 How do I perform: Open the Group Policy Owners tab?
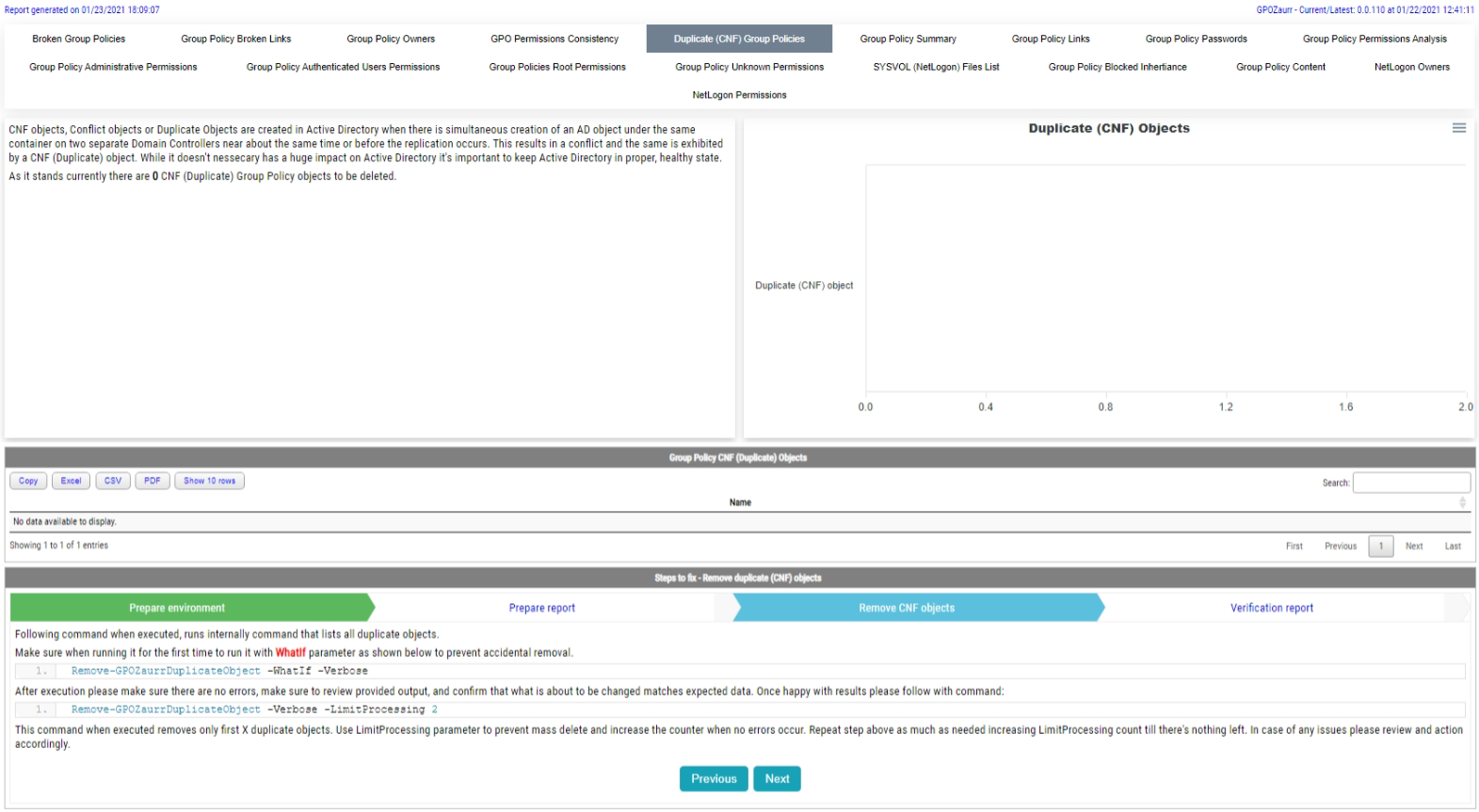pyautogui.click(x=391, y=39)
